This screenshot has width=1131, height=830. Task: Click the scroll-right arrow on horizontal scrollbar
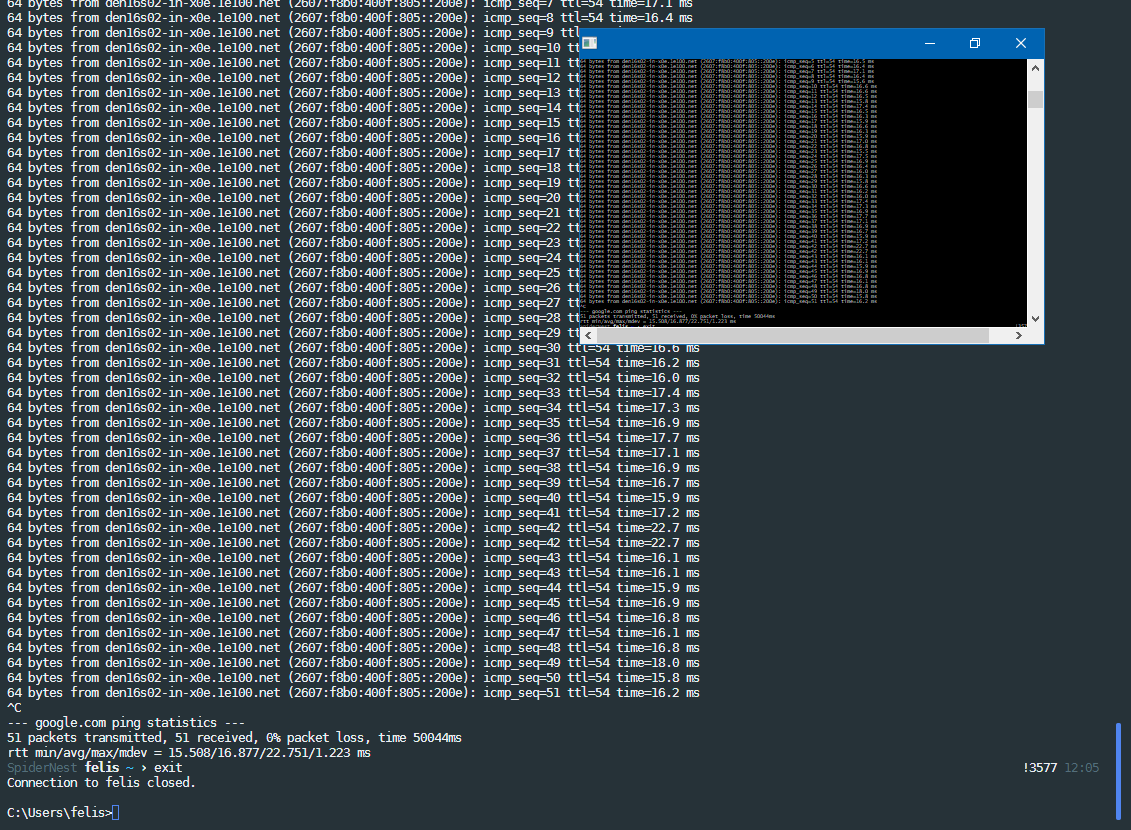click(x=1020, y=335)
